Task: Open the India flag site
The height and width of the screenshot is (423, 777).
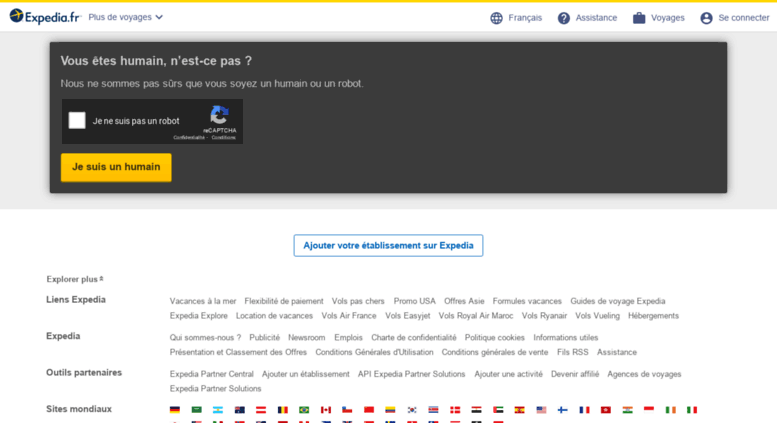Action: tap(627, 410)
